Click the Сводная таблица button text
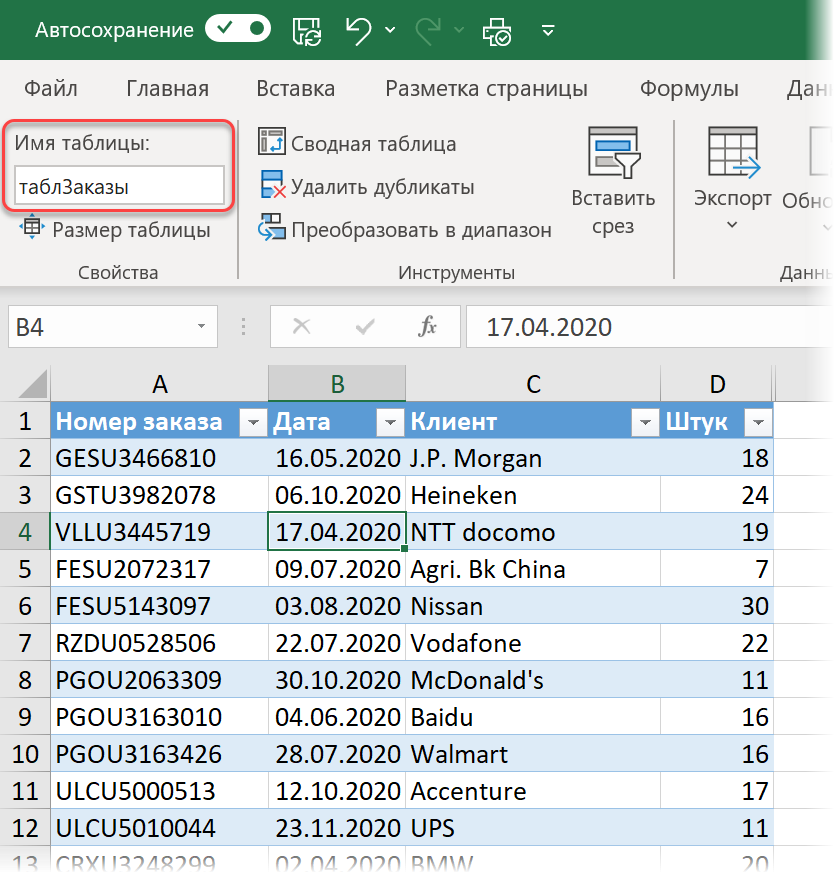The image size is (834, 873). pos(374,144)
